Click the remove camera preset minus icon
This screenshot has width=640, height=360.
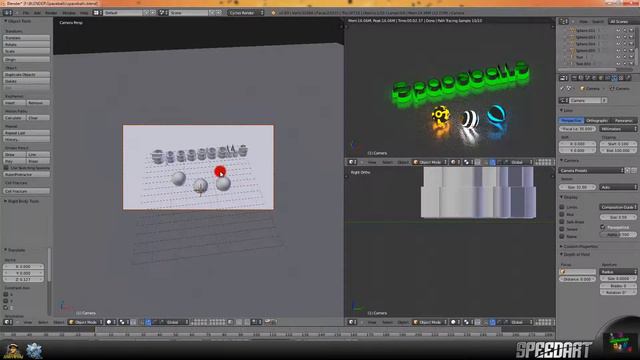634,170
